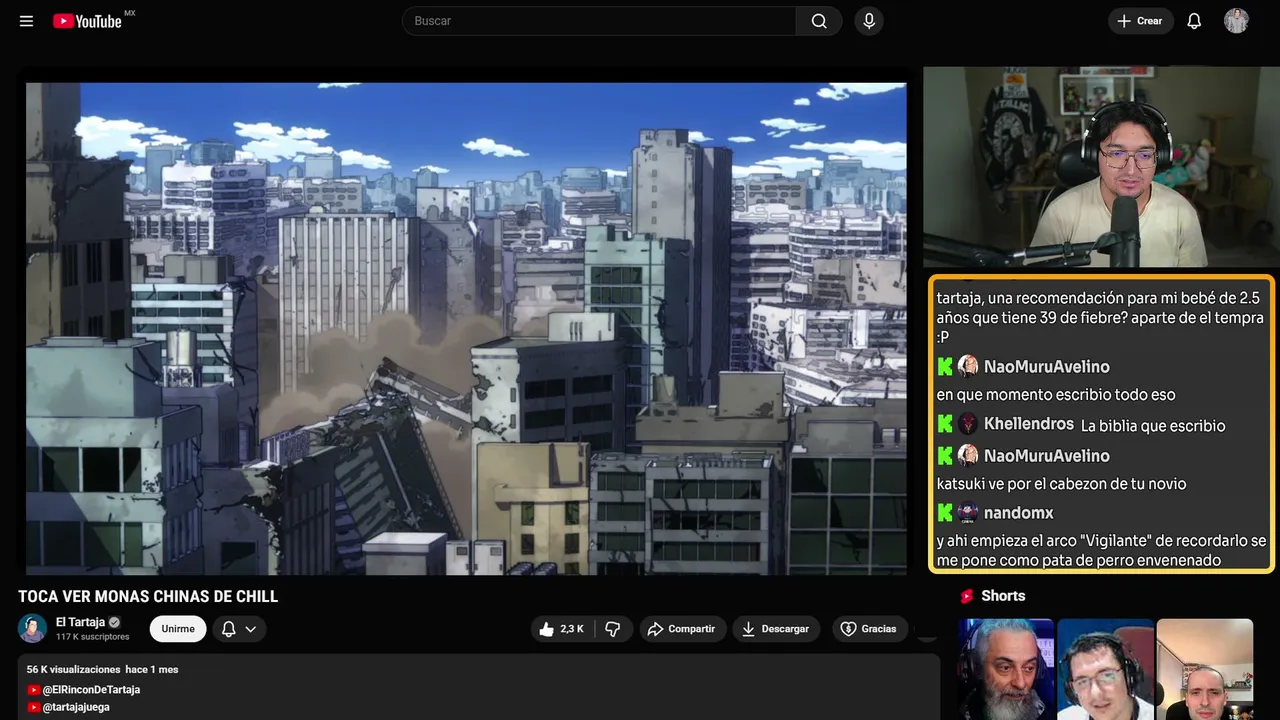
Task: Open the @ElRinconDeTartaja link
Action: coord(91,690)
